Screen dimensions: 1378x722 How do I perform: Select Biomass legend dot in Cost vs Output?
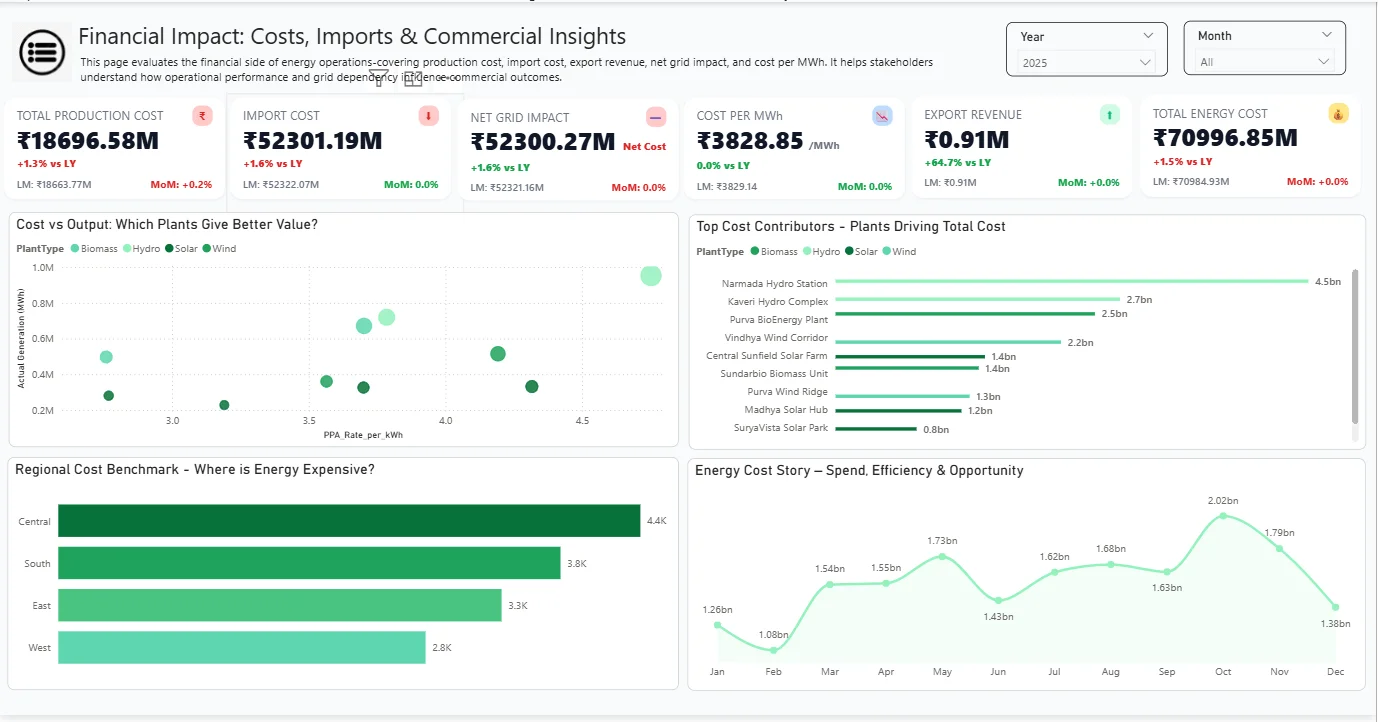(x=75, y=249)
